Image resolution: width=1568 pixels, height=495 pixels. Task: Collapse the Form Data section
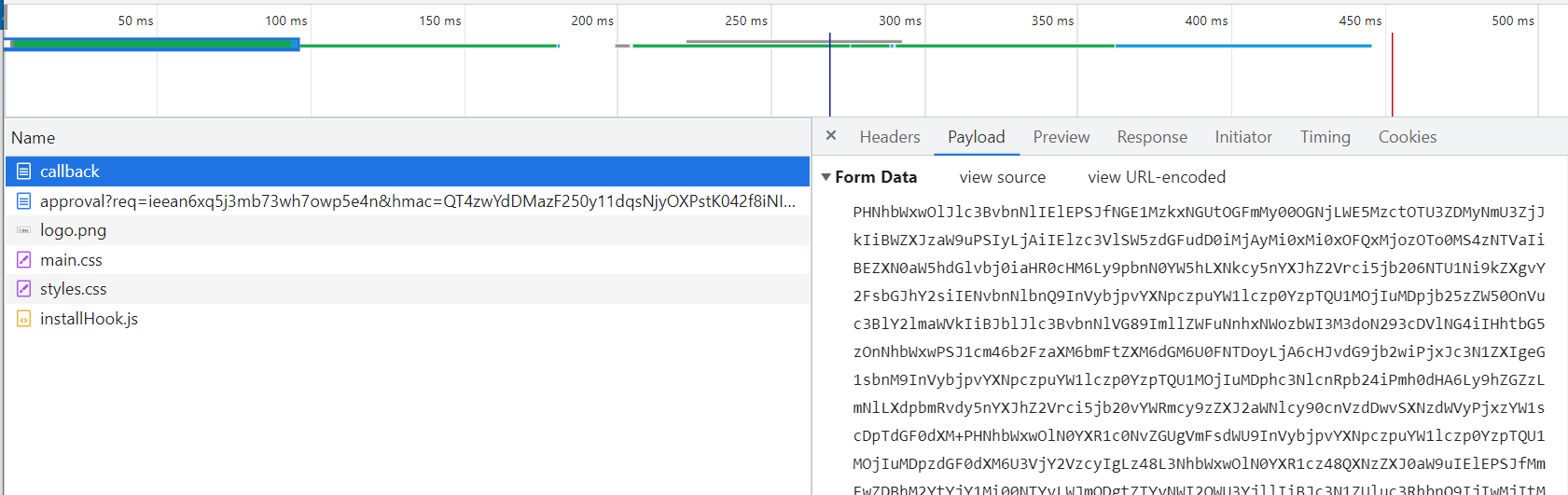826,177
